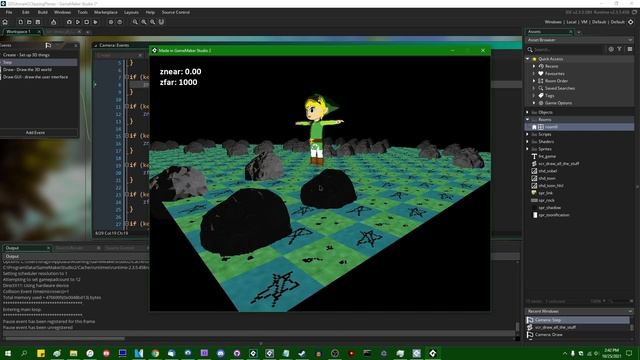This screenshot has width=640, height=360.
Task: Add a new workspace tab
Action: point(88,32)
